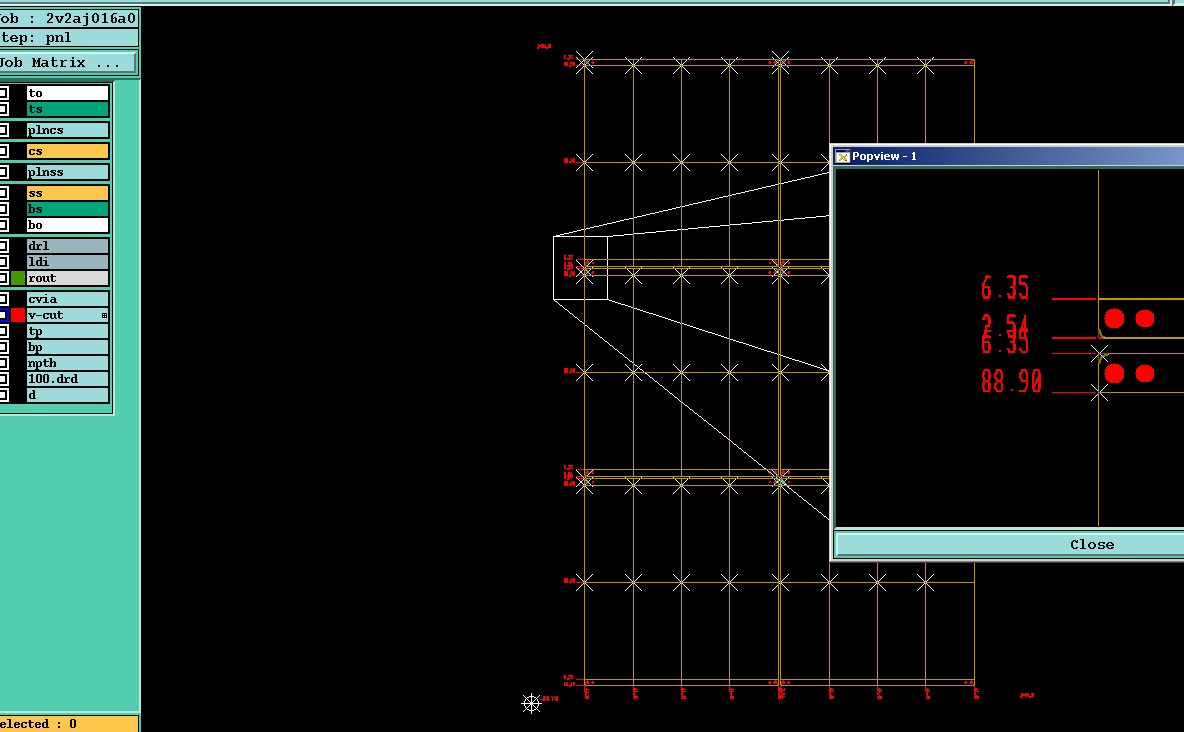Toggle the checkbox for the 'npth' layer
The height and width of the screenshot is (732, 1184).
[x=3, y=363]
